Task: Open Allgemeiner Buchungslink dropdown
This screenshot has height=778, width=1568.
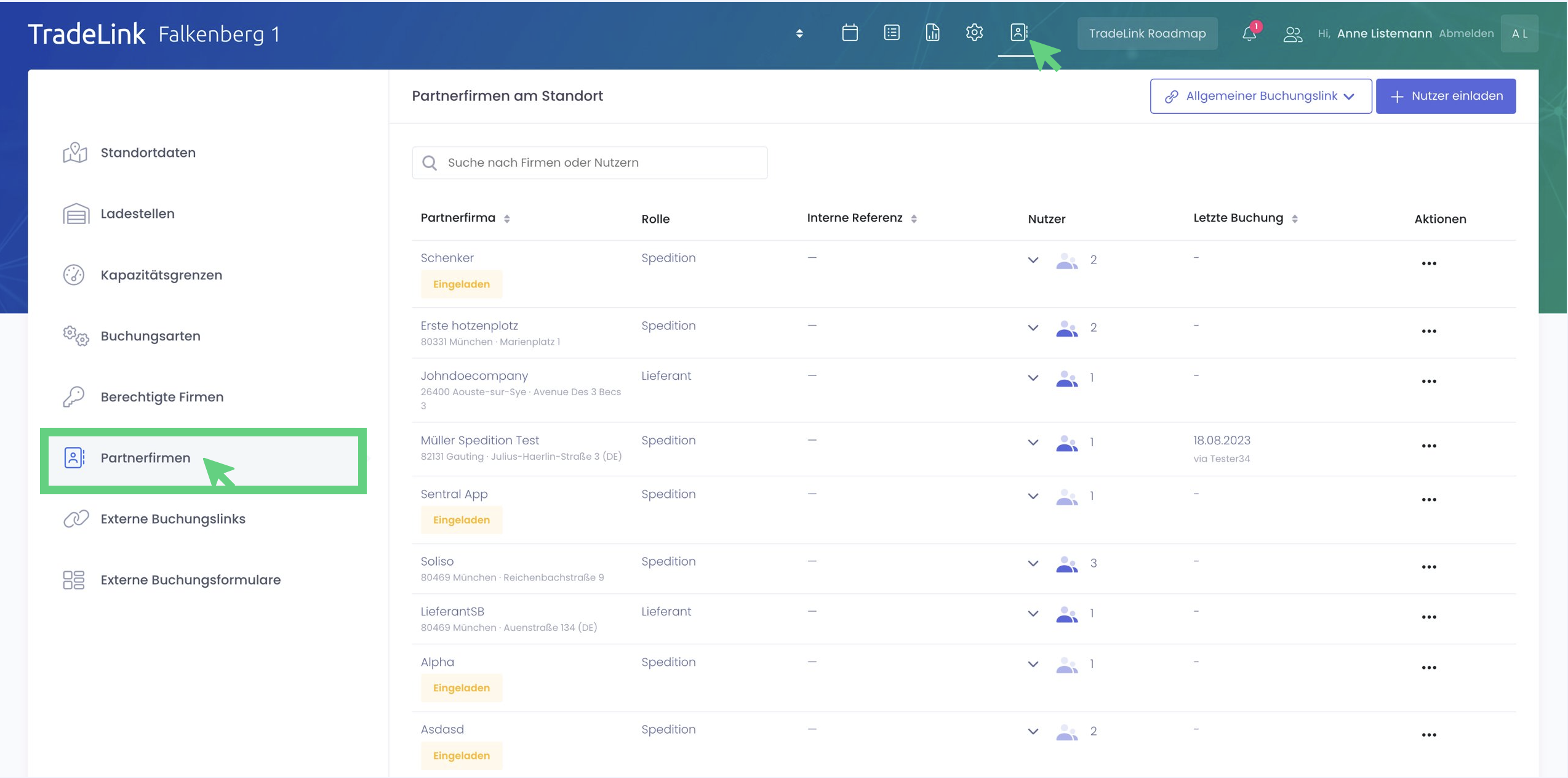Action: pyautogui.click(x=1260, y=96)
